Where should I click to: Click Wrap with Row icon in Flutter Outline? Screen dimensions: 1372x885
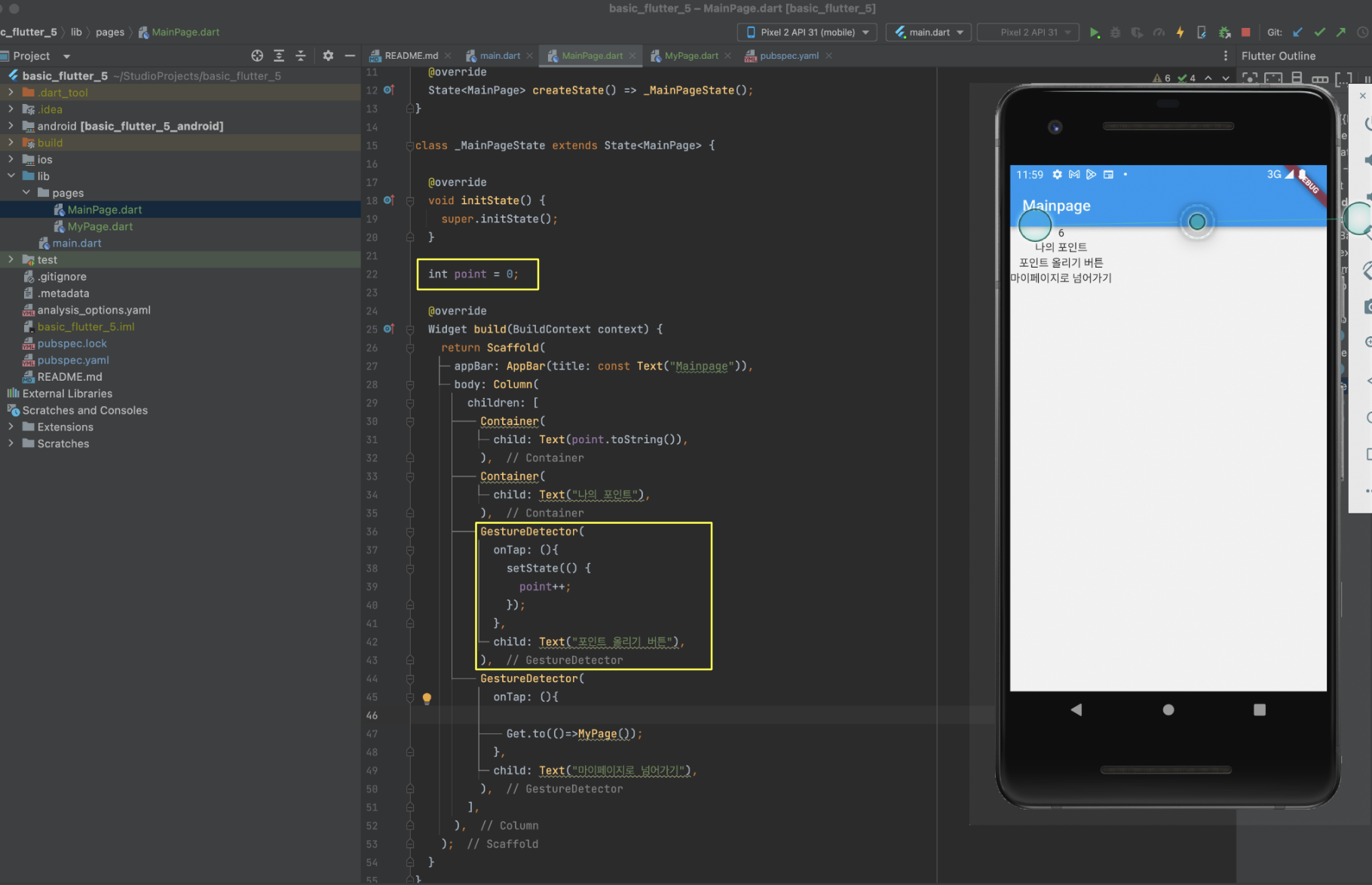click(1320, 78)
